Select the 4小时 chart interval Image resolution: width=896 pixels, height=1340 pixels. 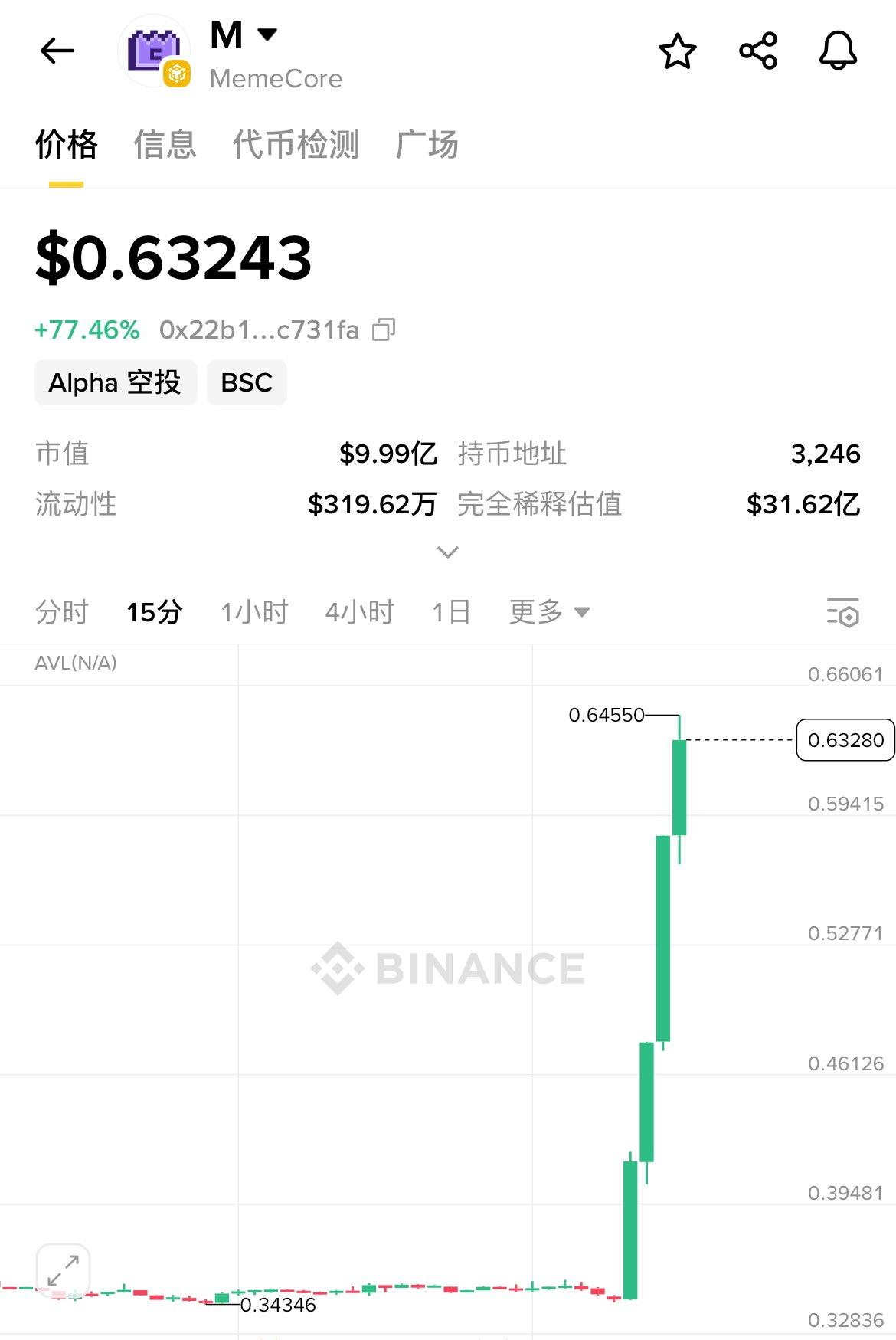pyautogui.click(x=359, y=612)
